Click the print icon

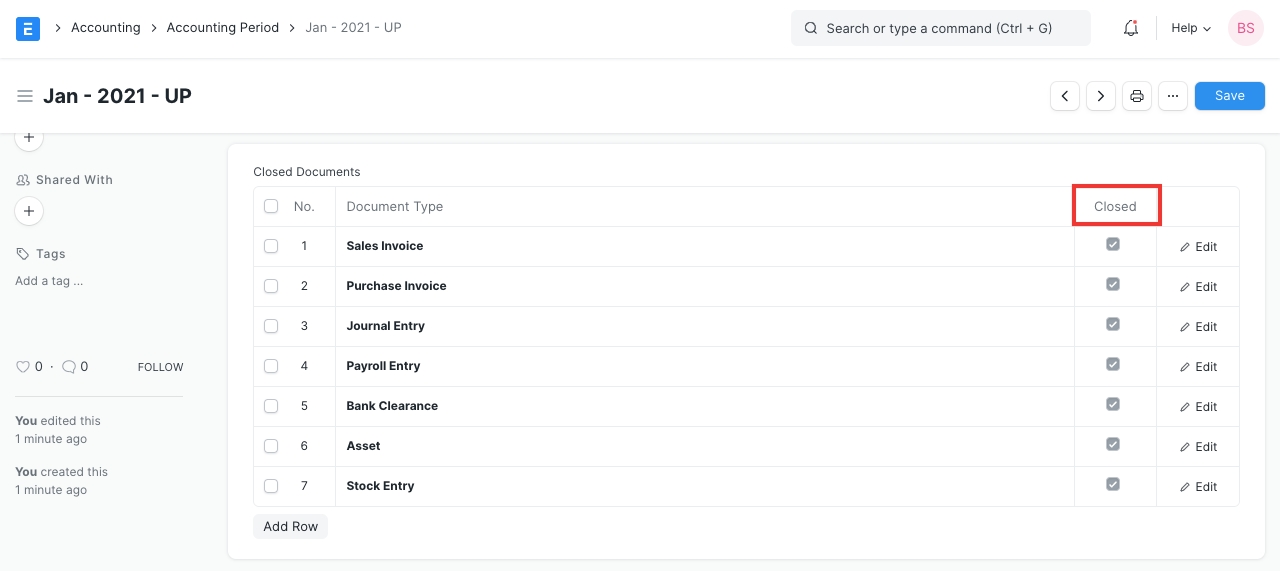coord(1137,96)
